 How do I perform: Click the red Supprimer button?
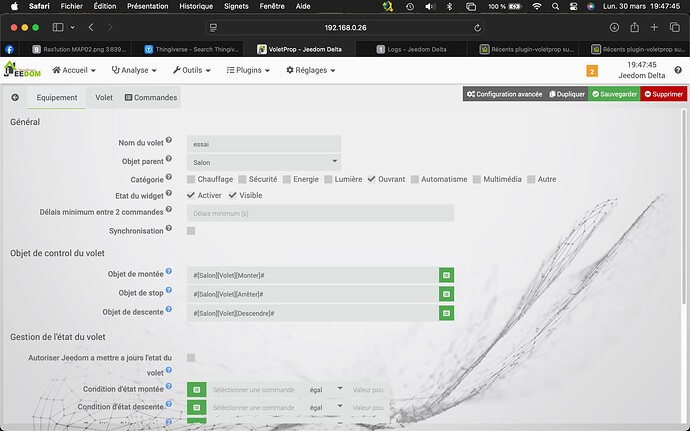(x=664, y=94)
